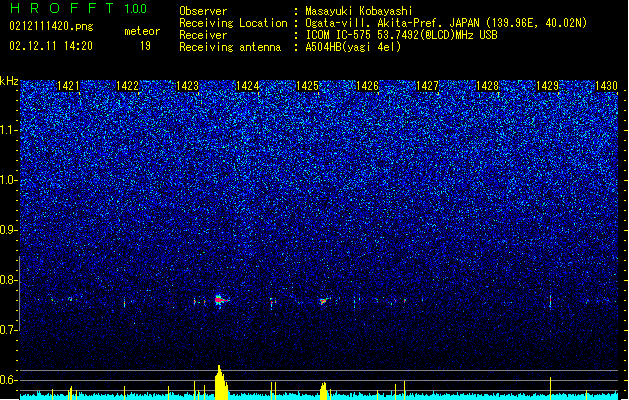Click the strongest red meteor echo in the spectrogram

click(x=220, y=300)
